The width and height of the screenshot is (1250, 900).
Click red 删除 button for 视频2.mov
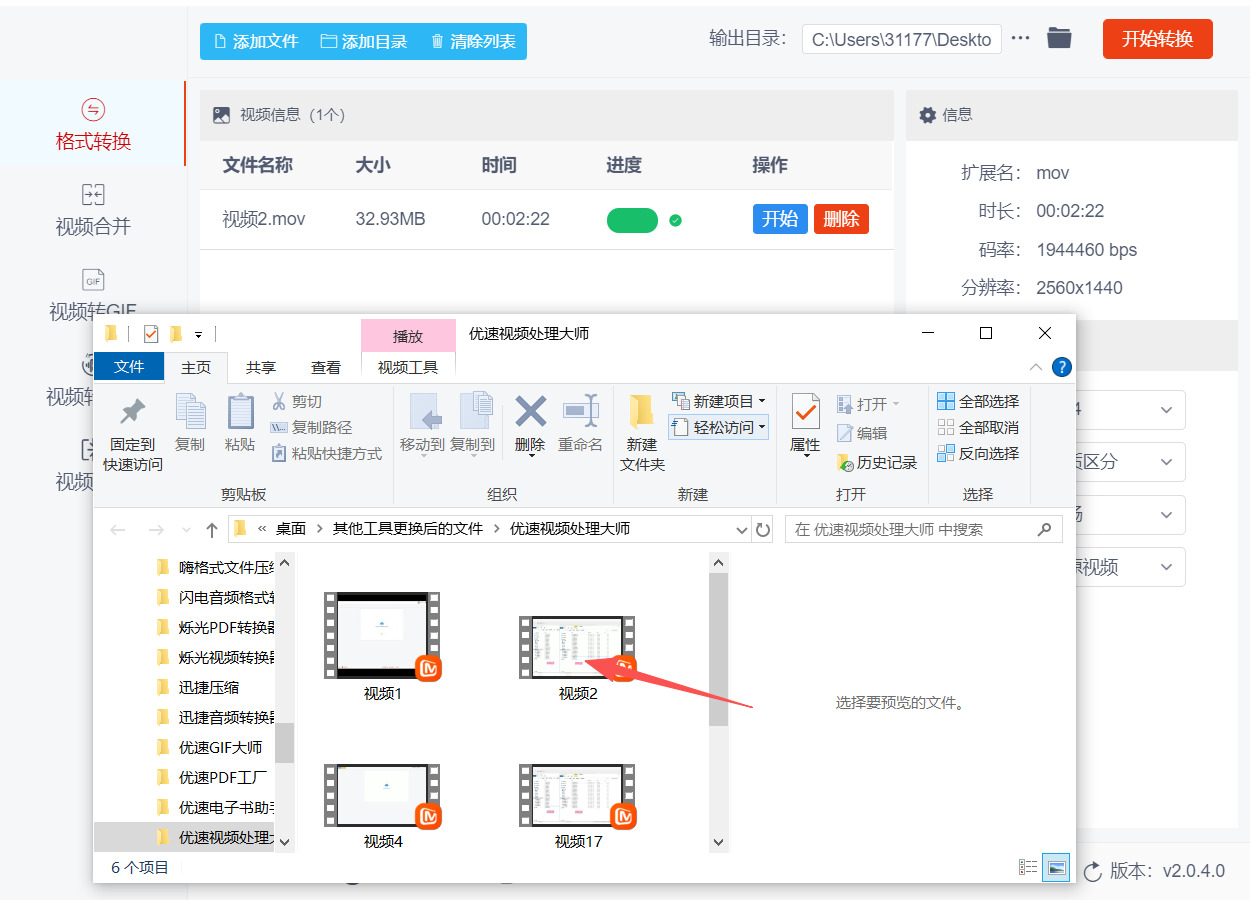(841, 219)
